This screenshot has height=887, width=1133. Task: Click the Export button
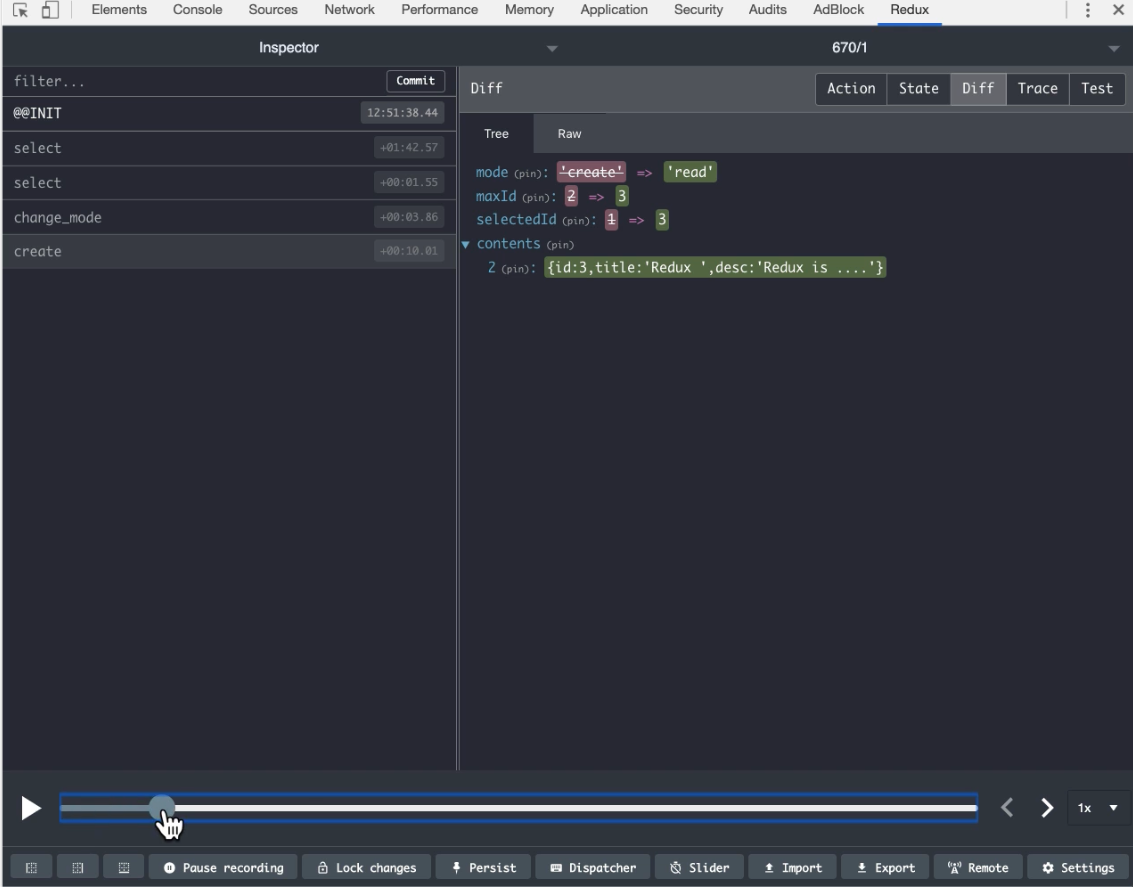(885, 867)
